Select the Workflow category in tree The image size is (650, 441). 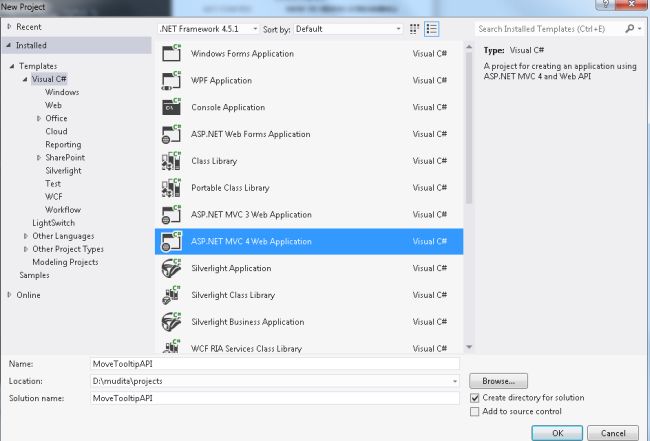click(x=63, y=210)
